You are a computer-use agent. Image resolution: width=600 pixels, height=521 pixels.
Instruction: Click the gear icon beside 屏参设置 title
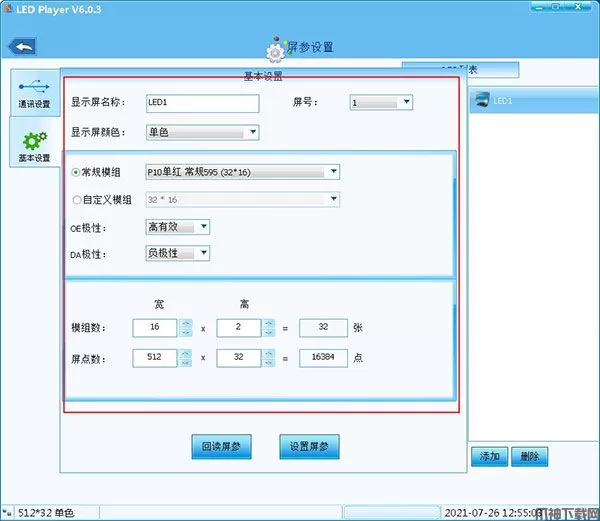pos(275,50)
